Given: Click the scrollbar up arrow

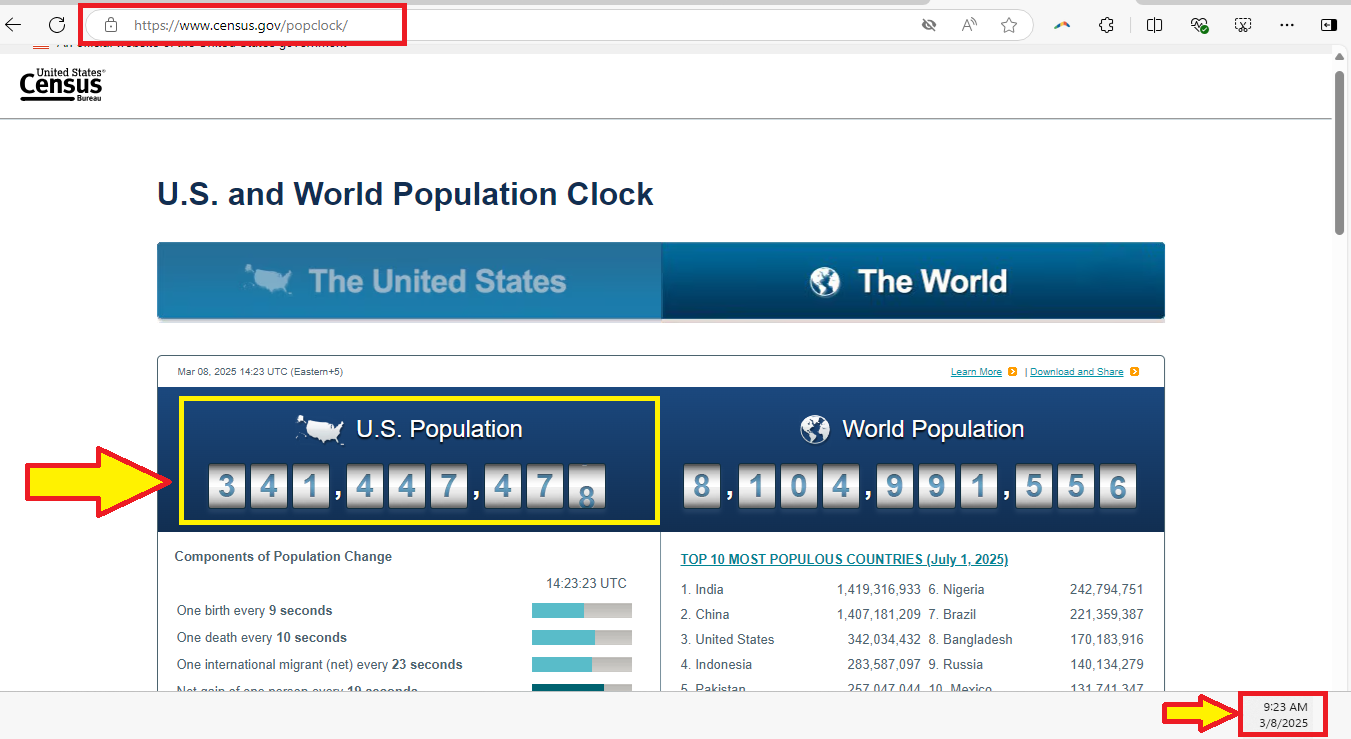Looking at the screenshot, I should point(1340,57).
